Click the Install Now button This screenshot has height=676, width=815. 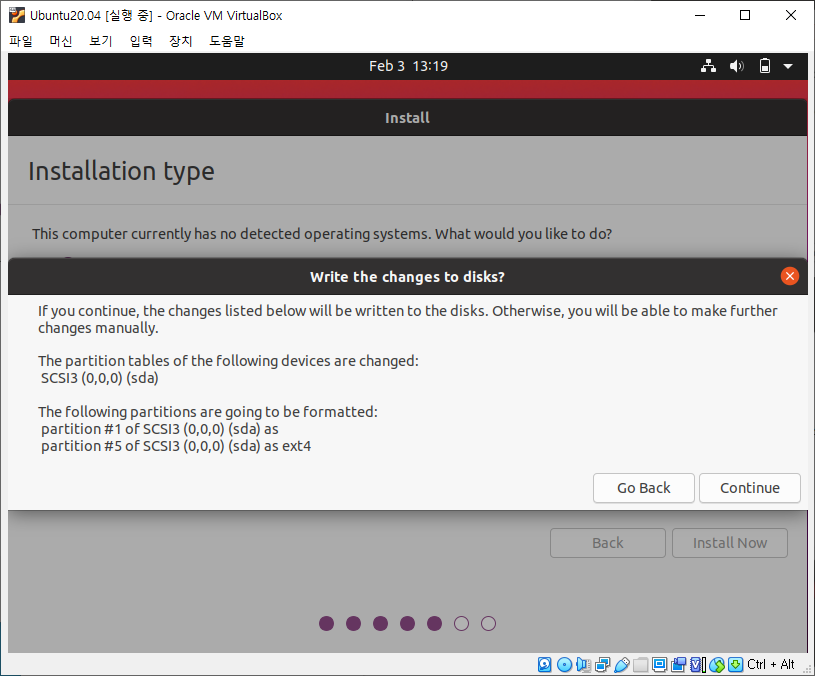click(x=730, y=543)
